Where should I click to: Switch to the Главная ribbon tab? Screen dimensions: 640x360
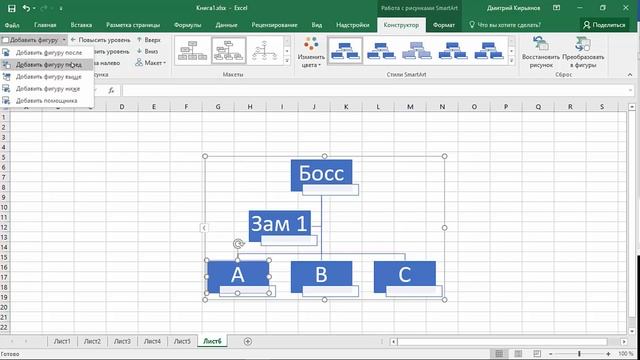(45, 25)
